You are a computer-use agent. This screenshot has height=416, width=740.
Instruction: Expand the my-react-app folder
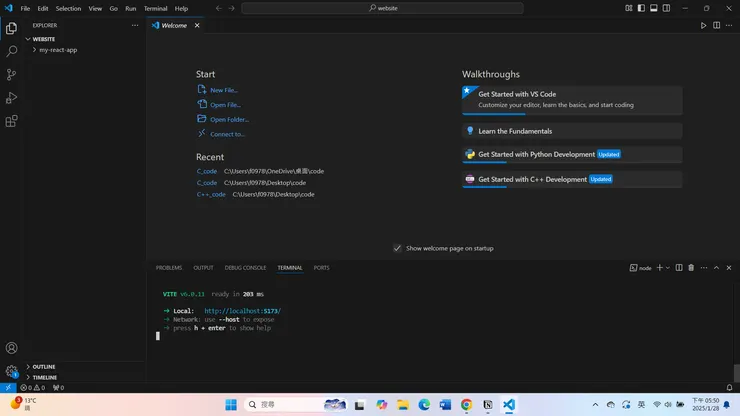pos(58,50)
